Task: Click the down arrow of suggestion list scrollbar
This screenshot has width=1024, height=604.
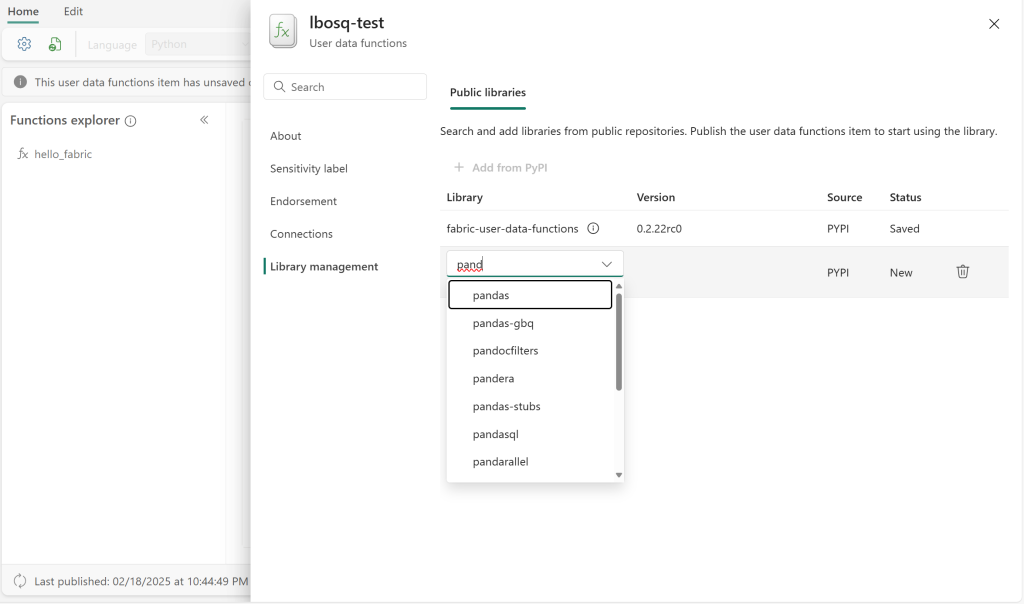Action: (x=619, y=475)
